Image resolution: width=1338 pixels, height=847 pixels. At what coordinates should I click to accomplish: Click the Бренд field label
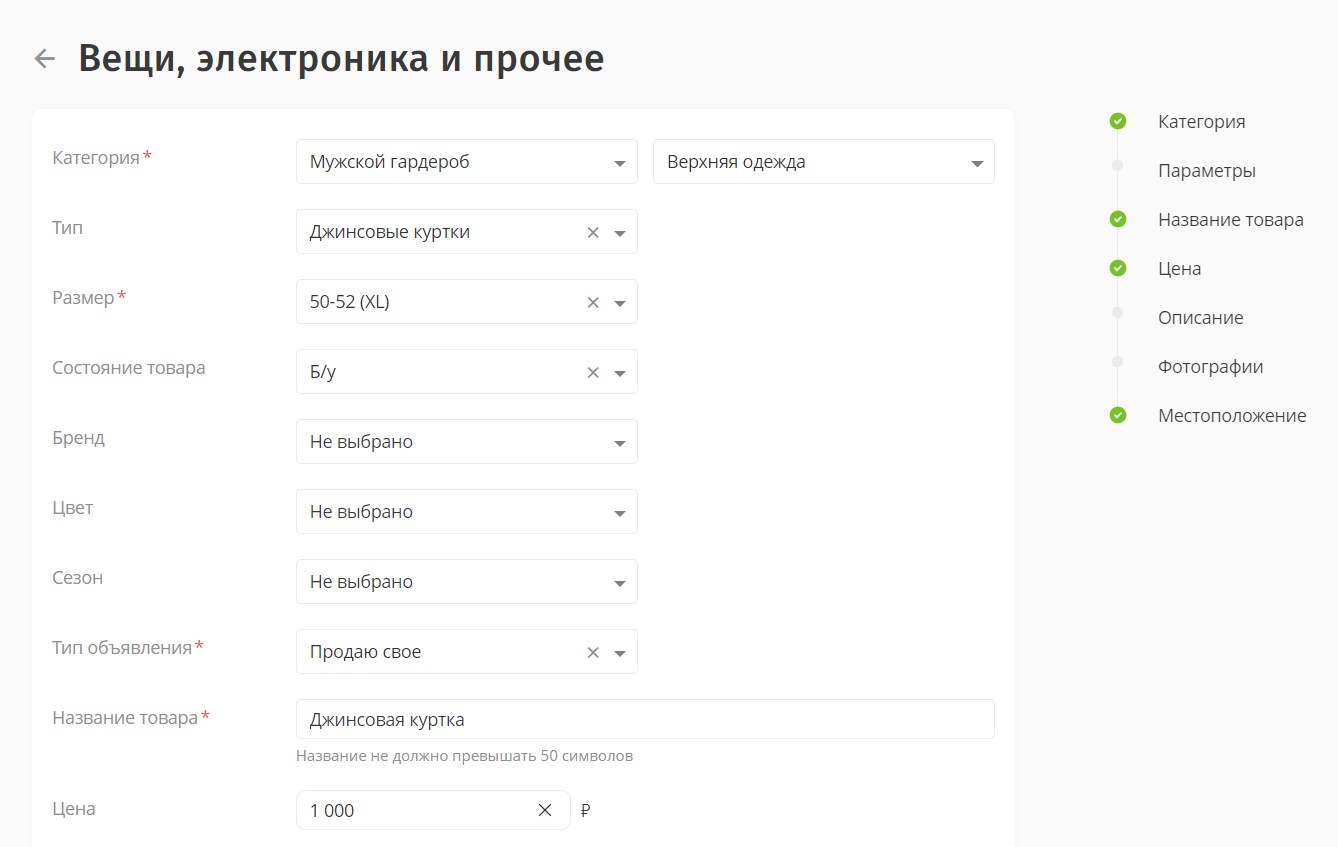pos(78,438)
